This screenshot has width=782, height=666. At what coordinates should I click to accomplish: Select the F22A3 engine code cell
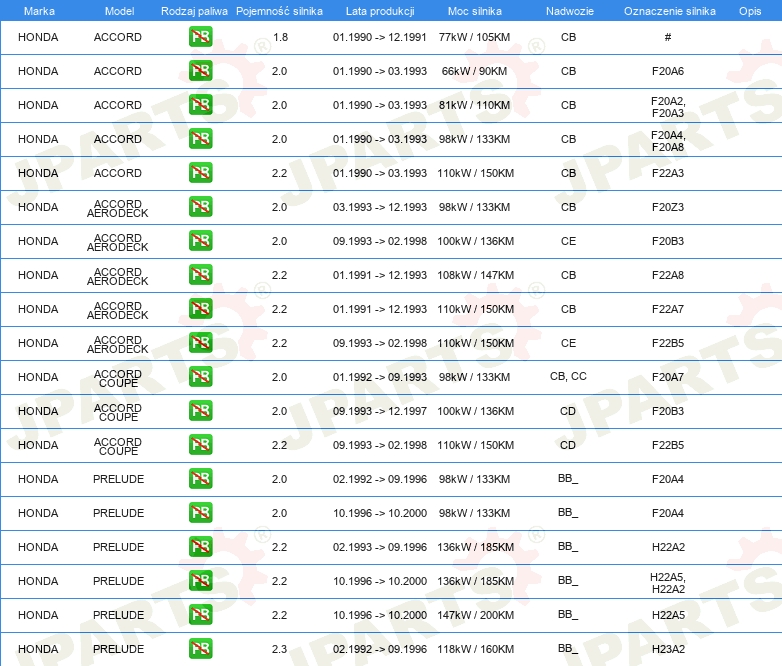pyautogui.click(x=668, y=173)
